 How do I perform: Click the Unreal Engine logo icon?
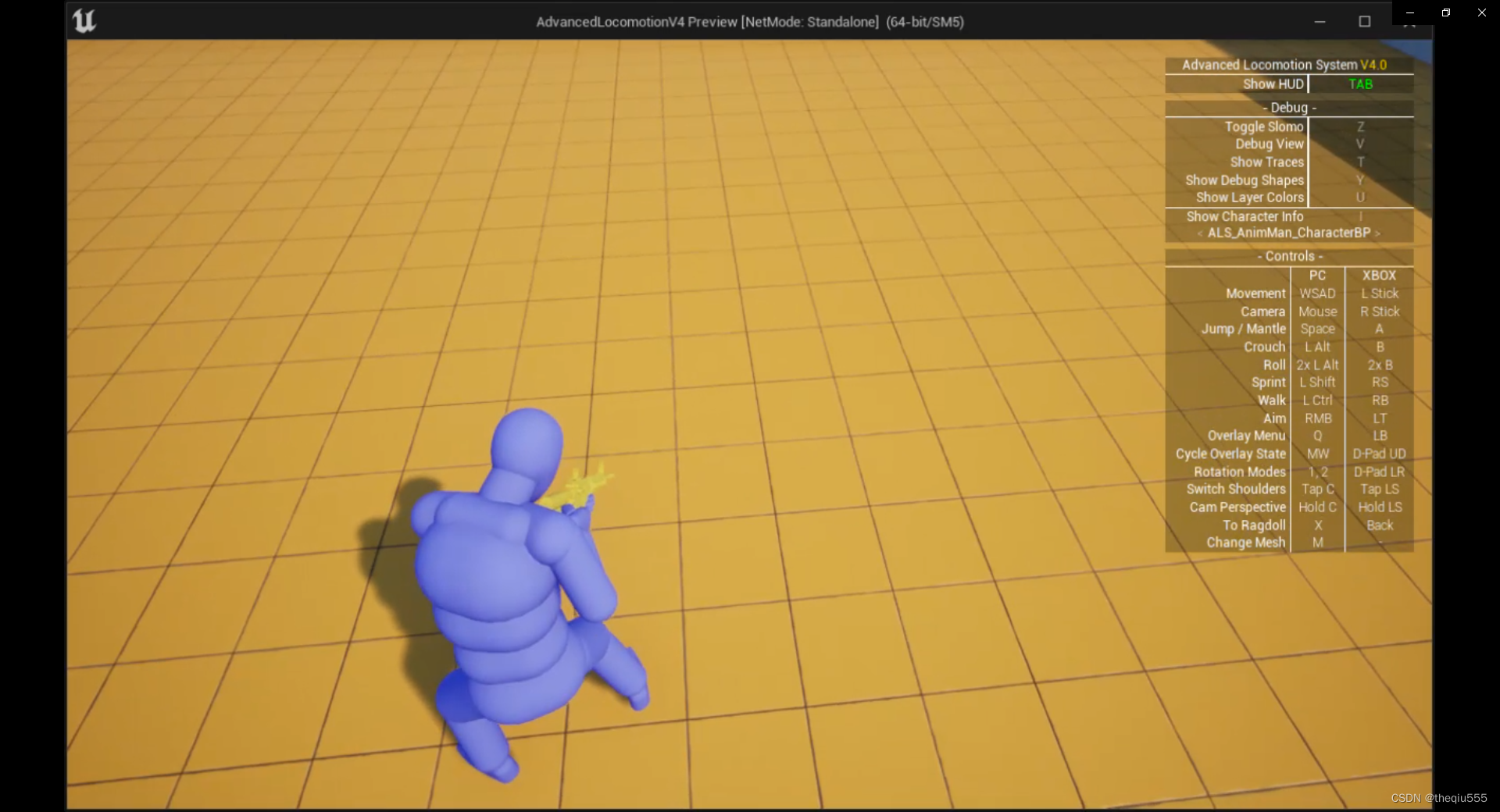tap(84, 21)
